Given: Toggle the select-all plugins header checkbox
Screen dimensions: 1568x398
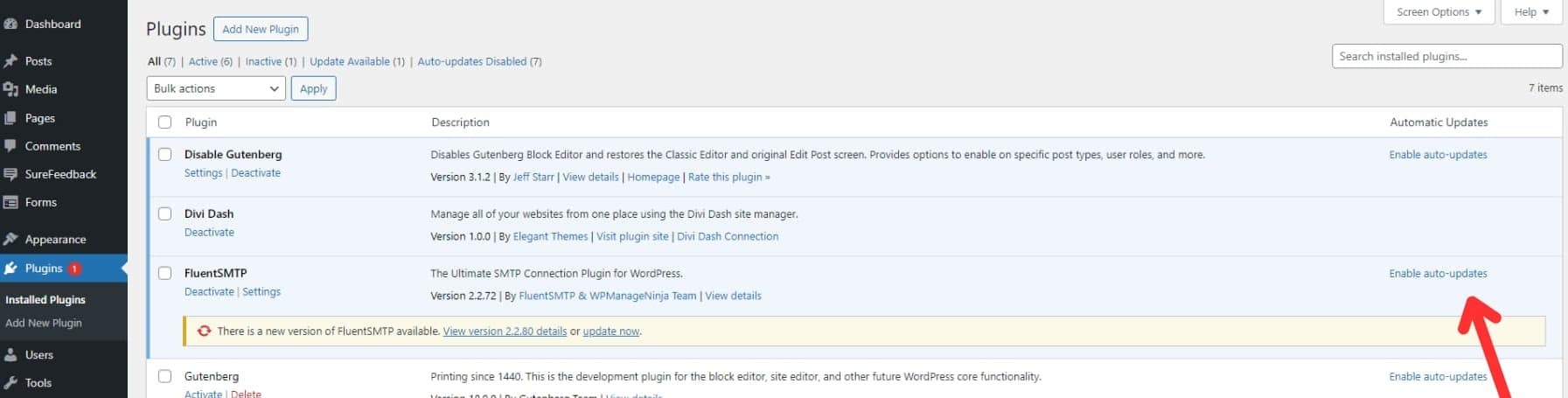Looking at the screenshot, I should click(164, 122).
